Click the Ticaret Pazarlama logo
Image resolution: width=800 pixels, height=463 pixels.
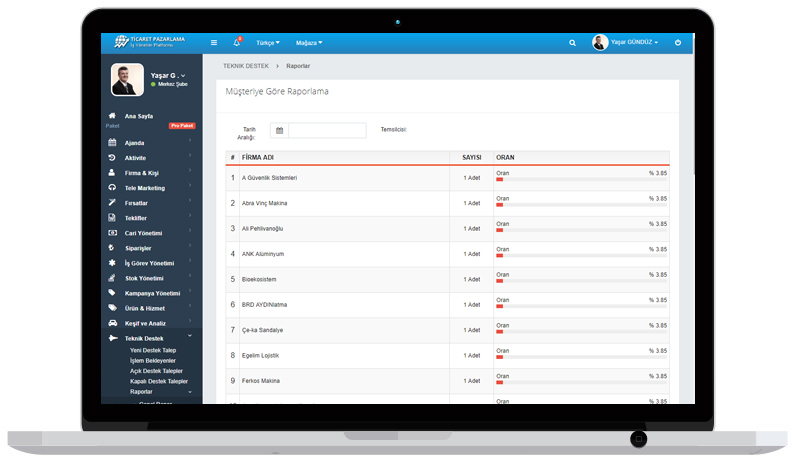[x=150, y=42]
